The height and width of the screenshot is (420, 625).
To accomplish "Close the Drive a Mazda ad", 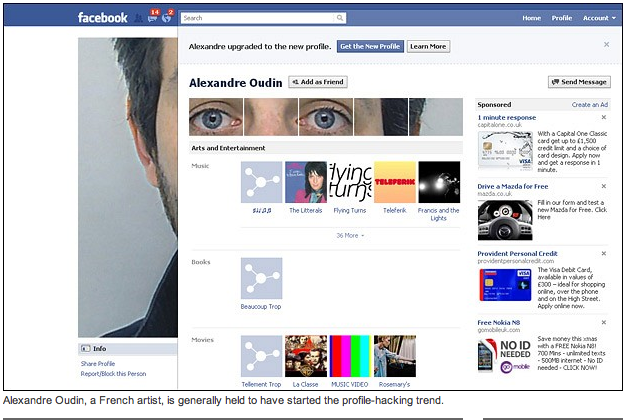I will 603,186.
